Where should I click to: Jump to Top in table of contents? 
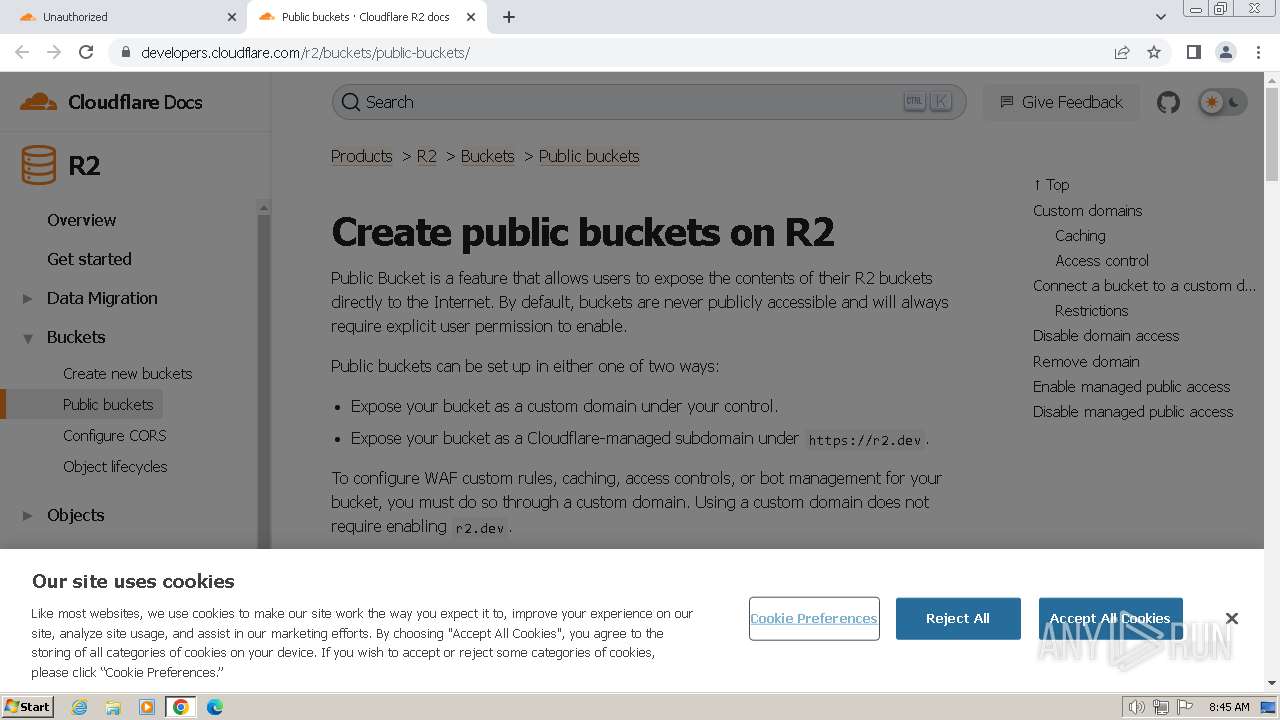pos(1051,185)
